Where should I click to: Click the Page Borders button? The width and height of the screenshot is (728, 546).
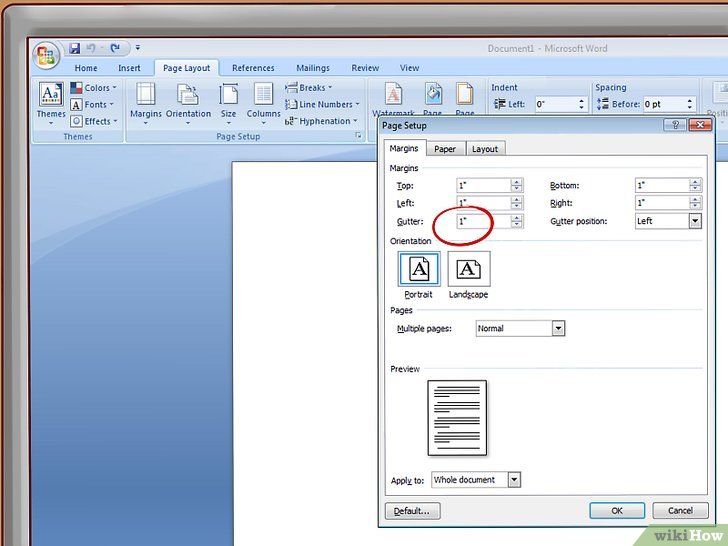(464, 99)
